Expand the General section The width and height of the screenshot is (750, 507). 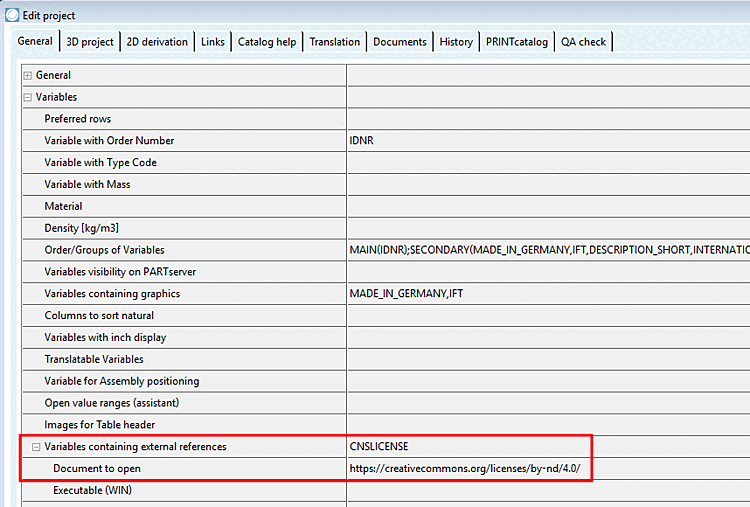[28, 76]
